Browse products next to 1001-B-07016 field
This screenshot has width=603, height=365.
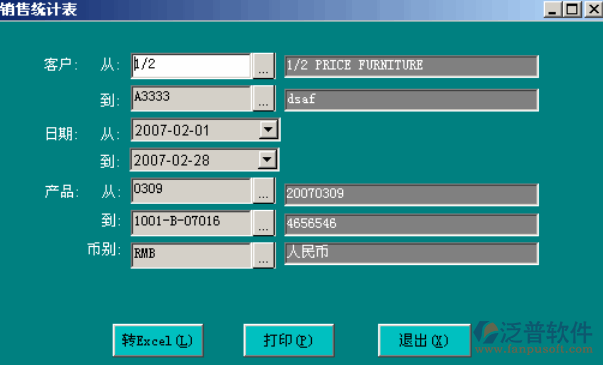tap(263, 223)
